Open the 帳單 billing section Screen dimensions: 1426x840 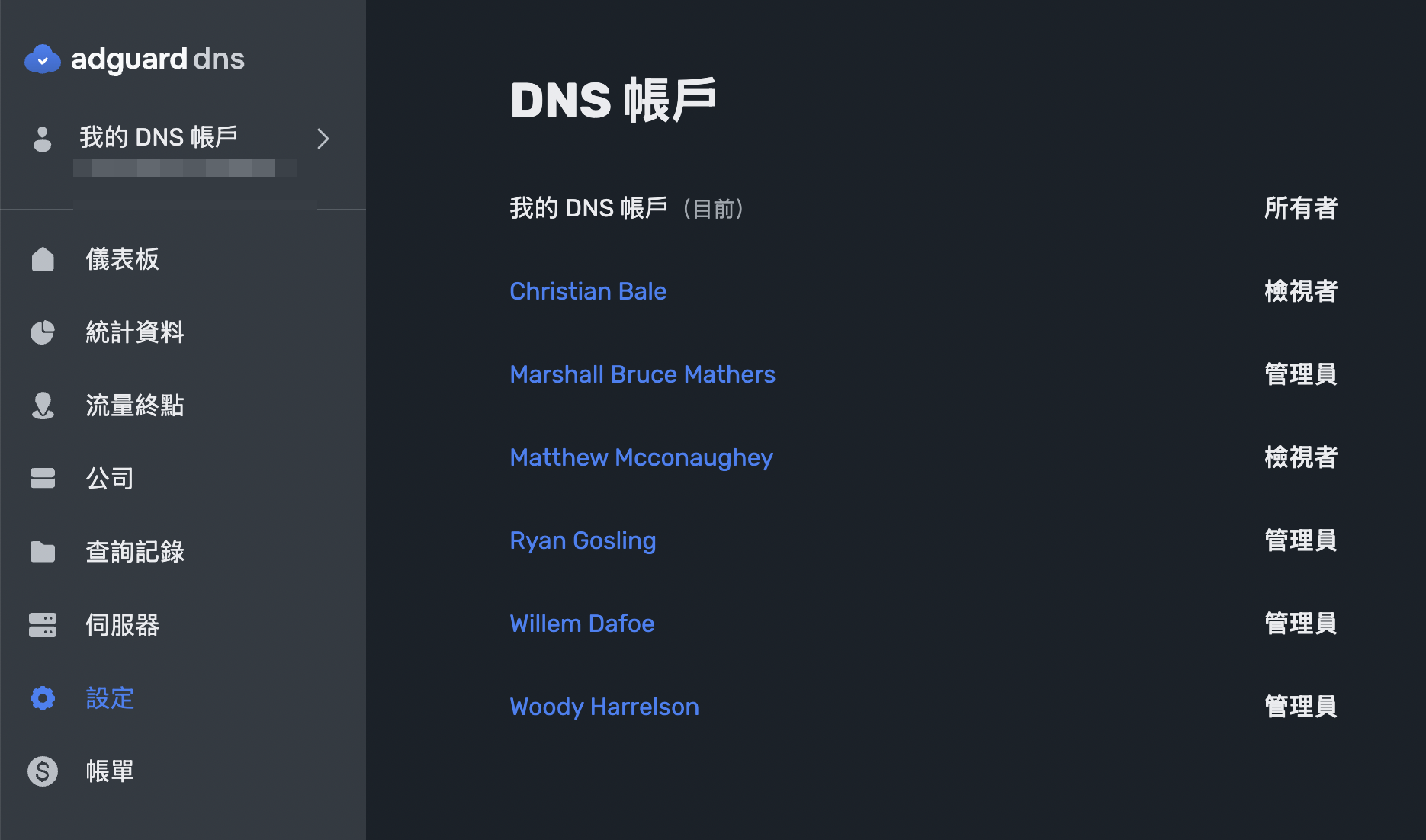coord(109,771)
